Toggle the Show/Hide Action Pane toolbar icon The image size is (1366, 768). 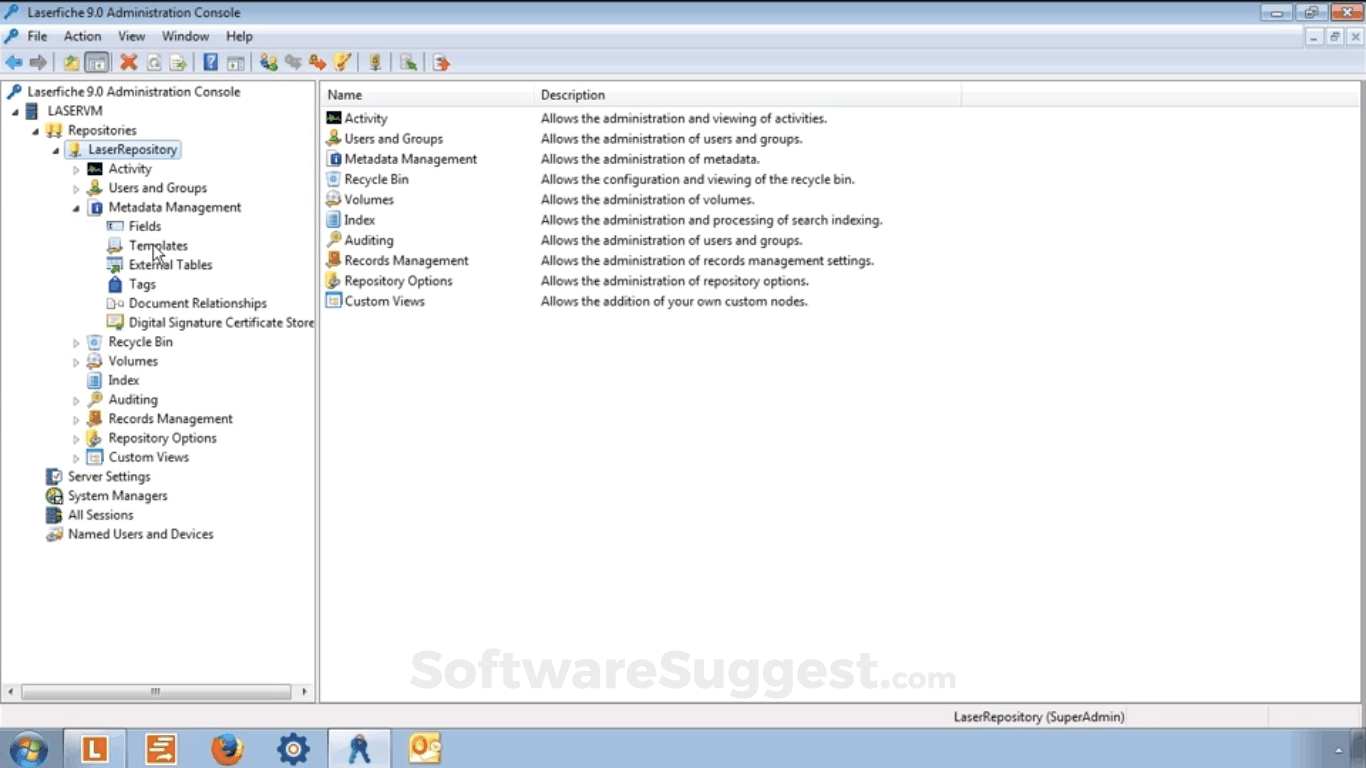(235, 63)
